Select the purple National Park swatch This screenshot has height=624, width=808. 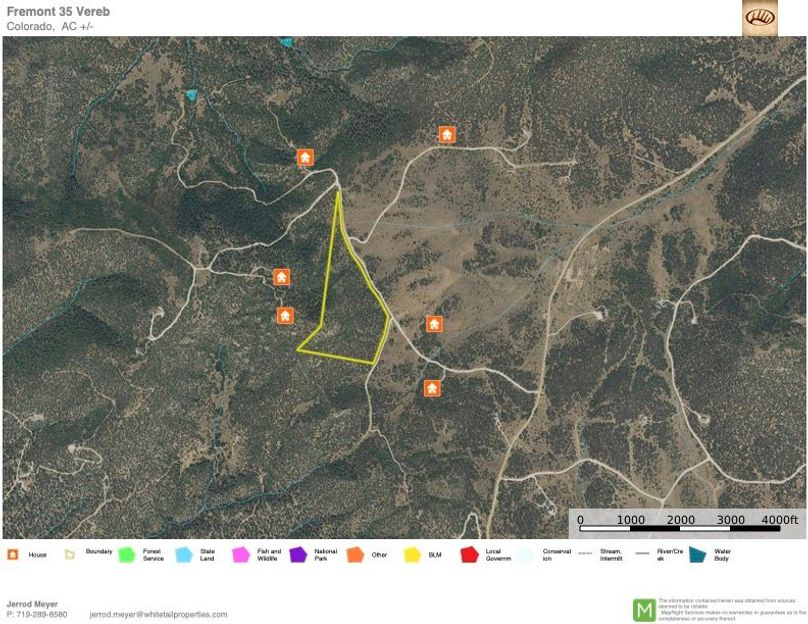pos(298,555)
